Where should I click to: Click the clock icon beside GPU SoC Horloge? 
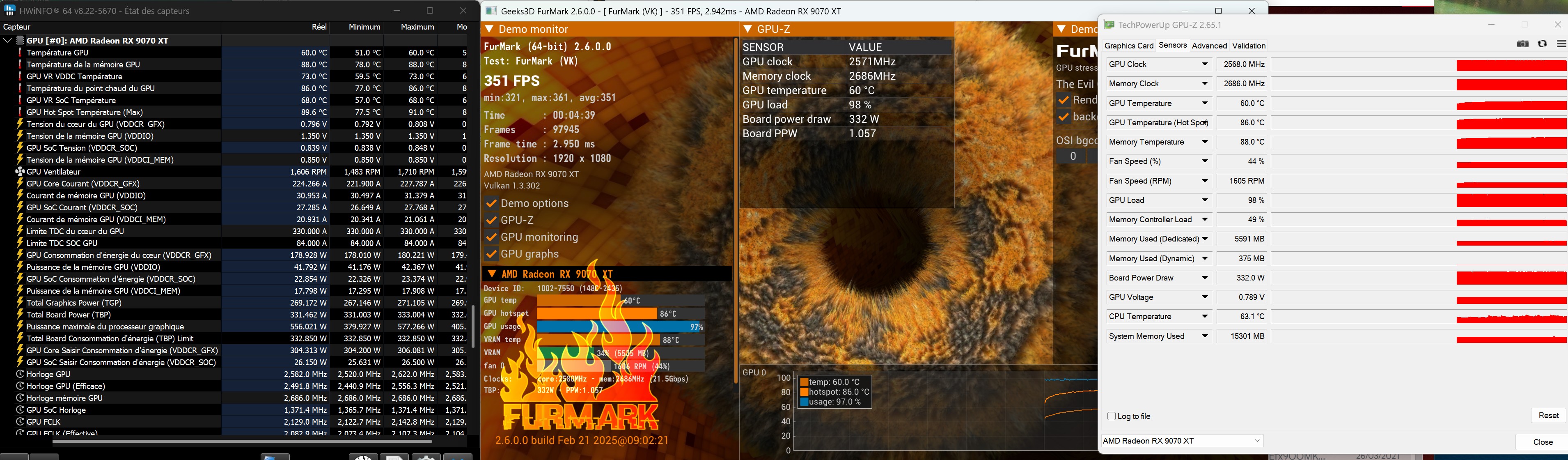click(x=20, y=410)
